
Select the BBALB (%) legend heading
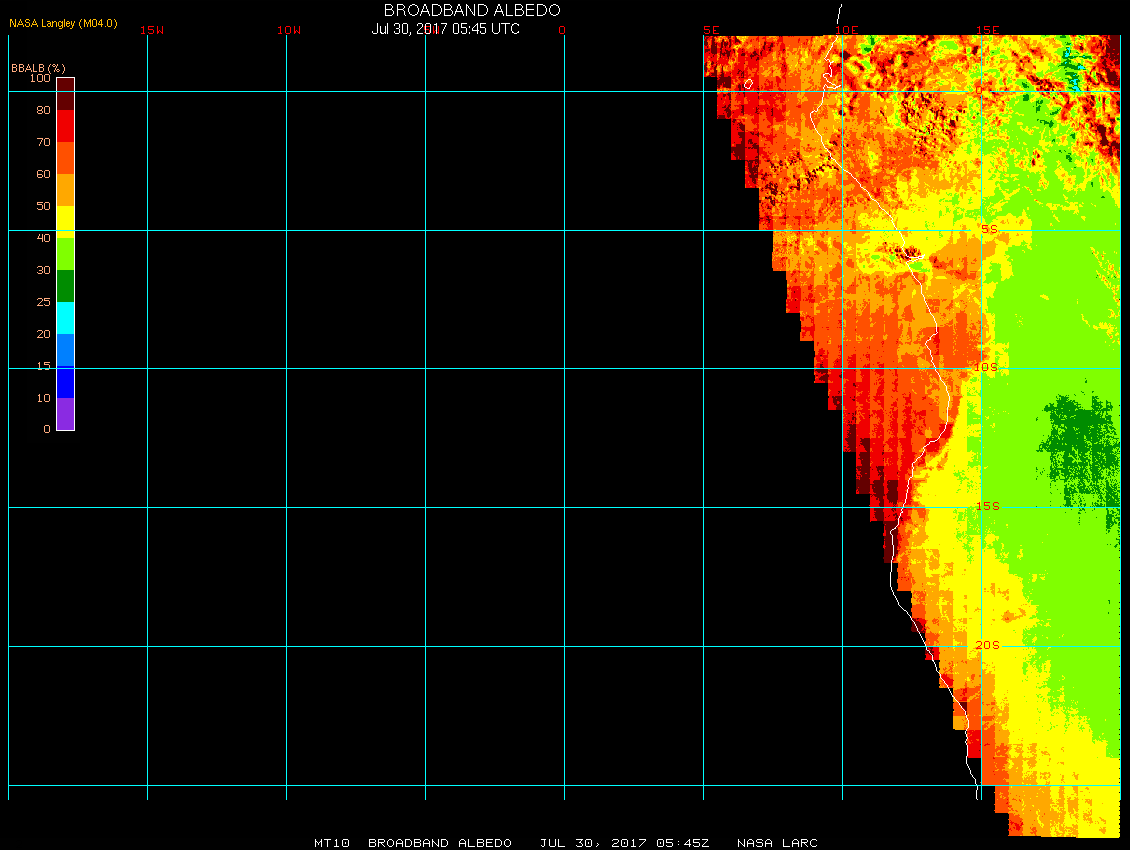[38, 67]
